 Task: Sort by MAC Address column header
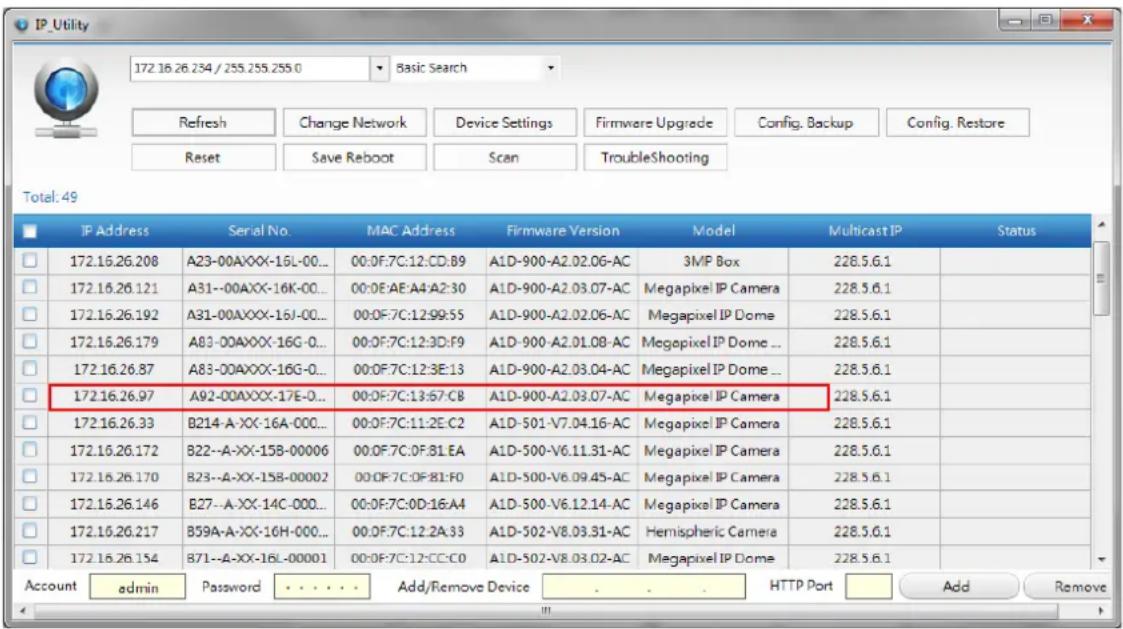click(x=410, y=231)
